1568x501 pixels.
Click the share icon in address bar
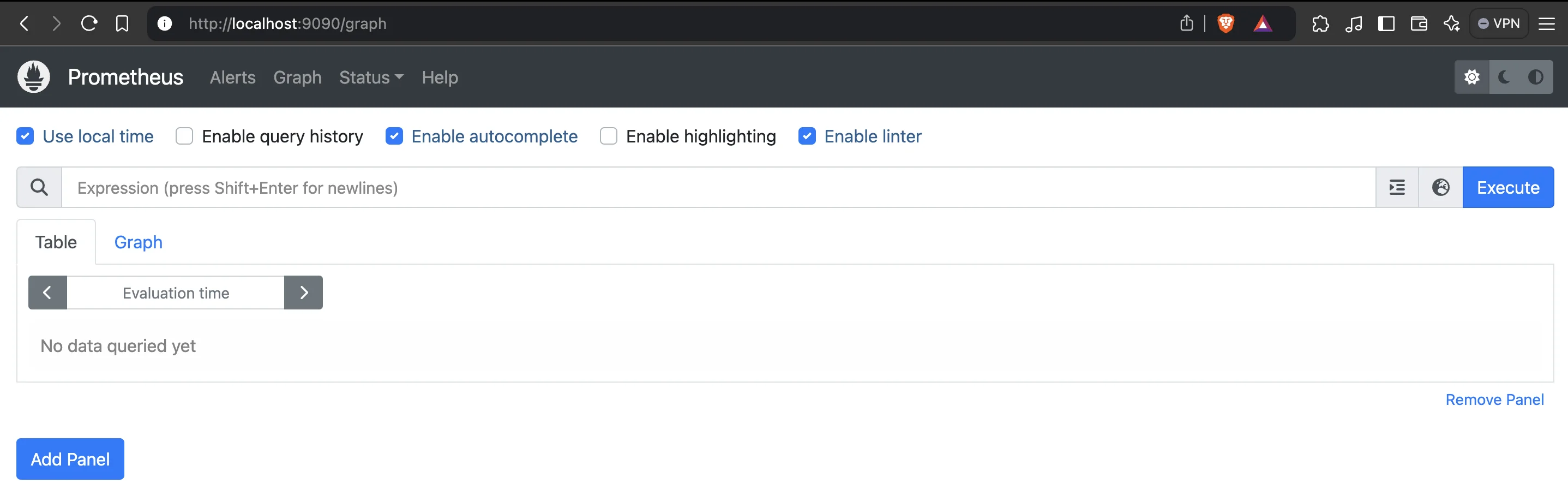point(1186,23)
